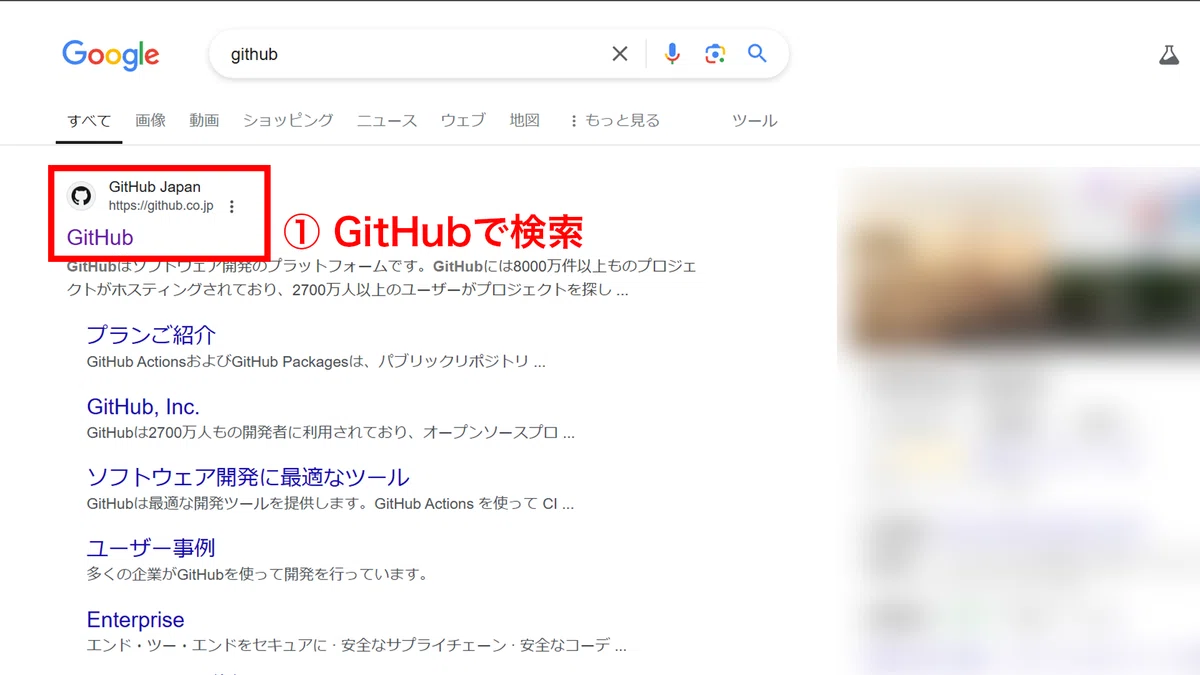
Task: Open the ツール options
Action: click(x=754, y=120)
